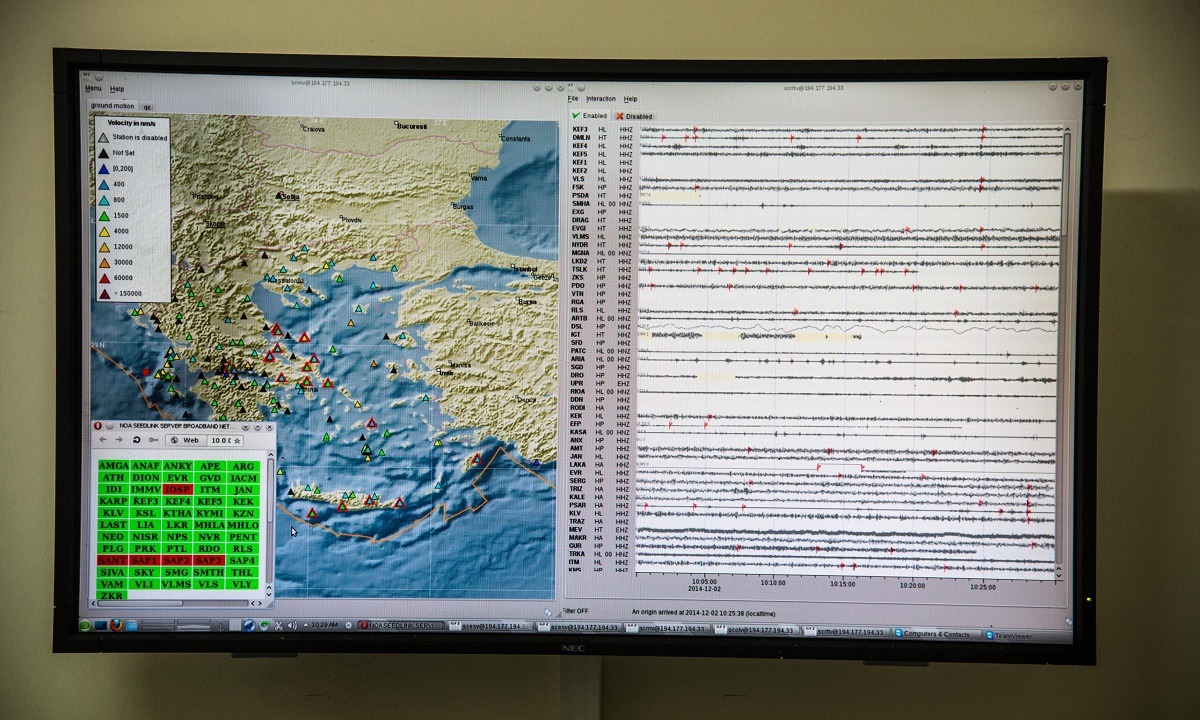Click the volume speaker icon in taskbar

pyautogui.click(x=291, y=626)
